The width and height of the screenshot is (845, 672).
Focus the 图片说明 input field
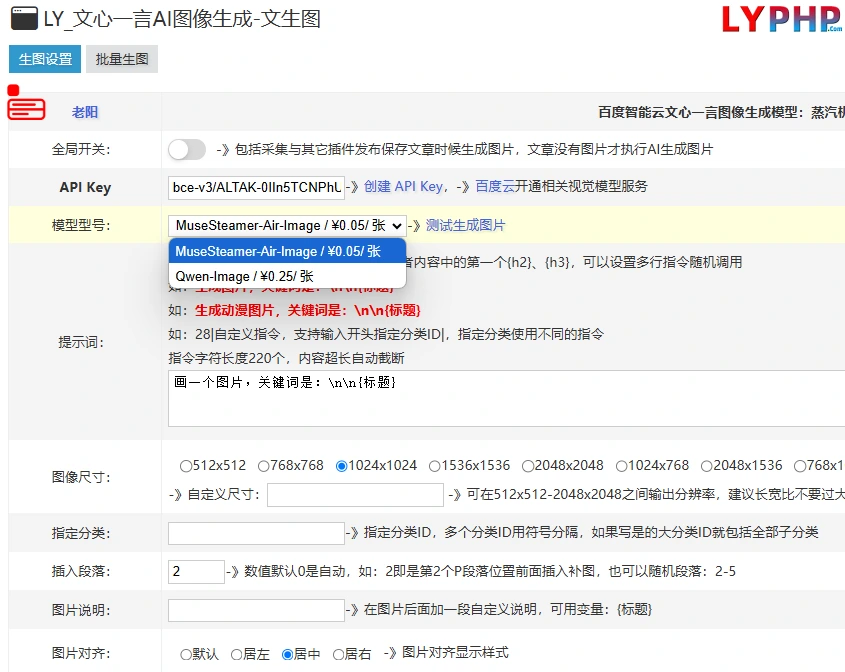[256, 610]
